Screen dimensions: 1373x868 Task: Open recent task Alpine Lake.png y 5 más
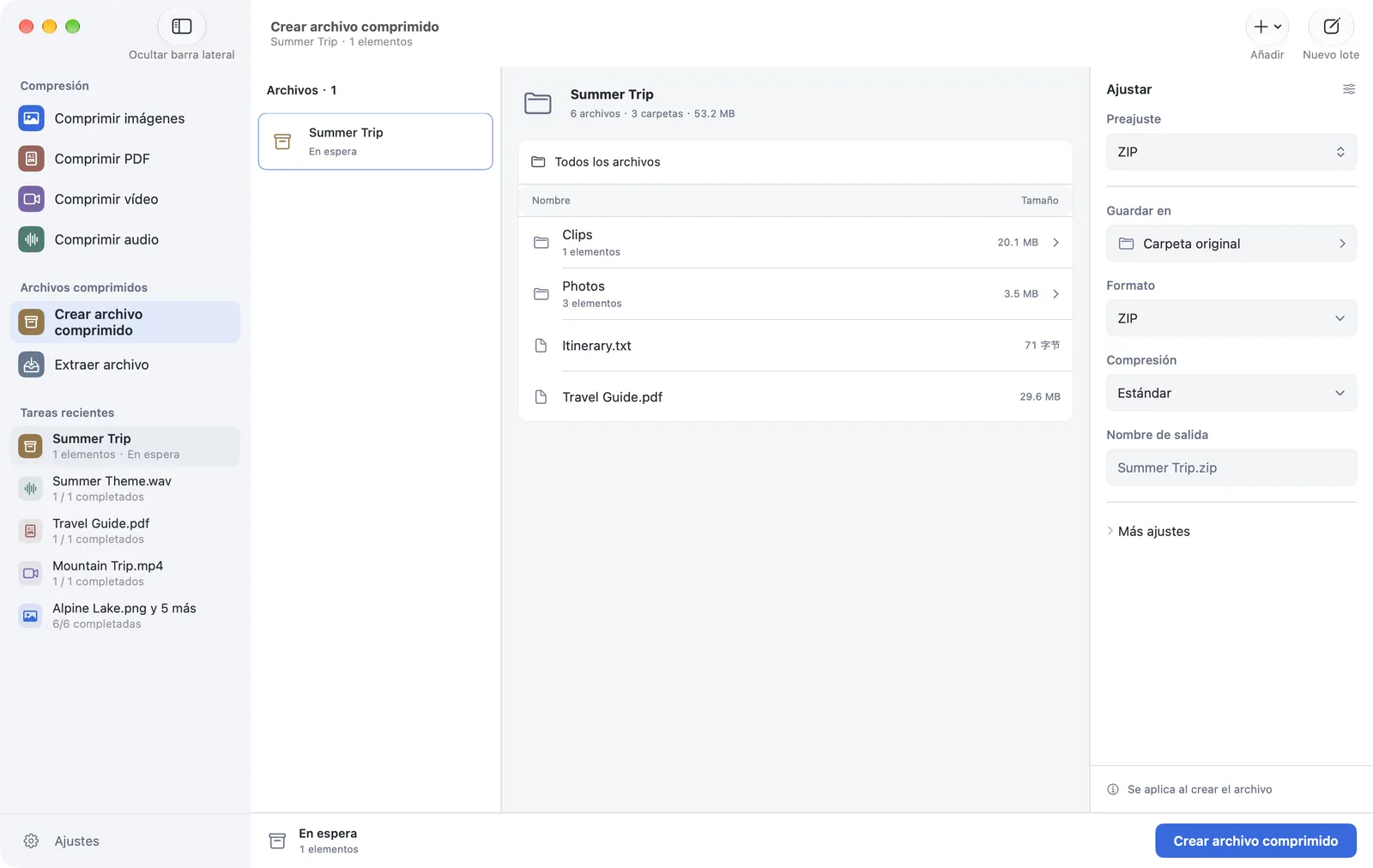click(x=125, y=615)
